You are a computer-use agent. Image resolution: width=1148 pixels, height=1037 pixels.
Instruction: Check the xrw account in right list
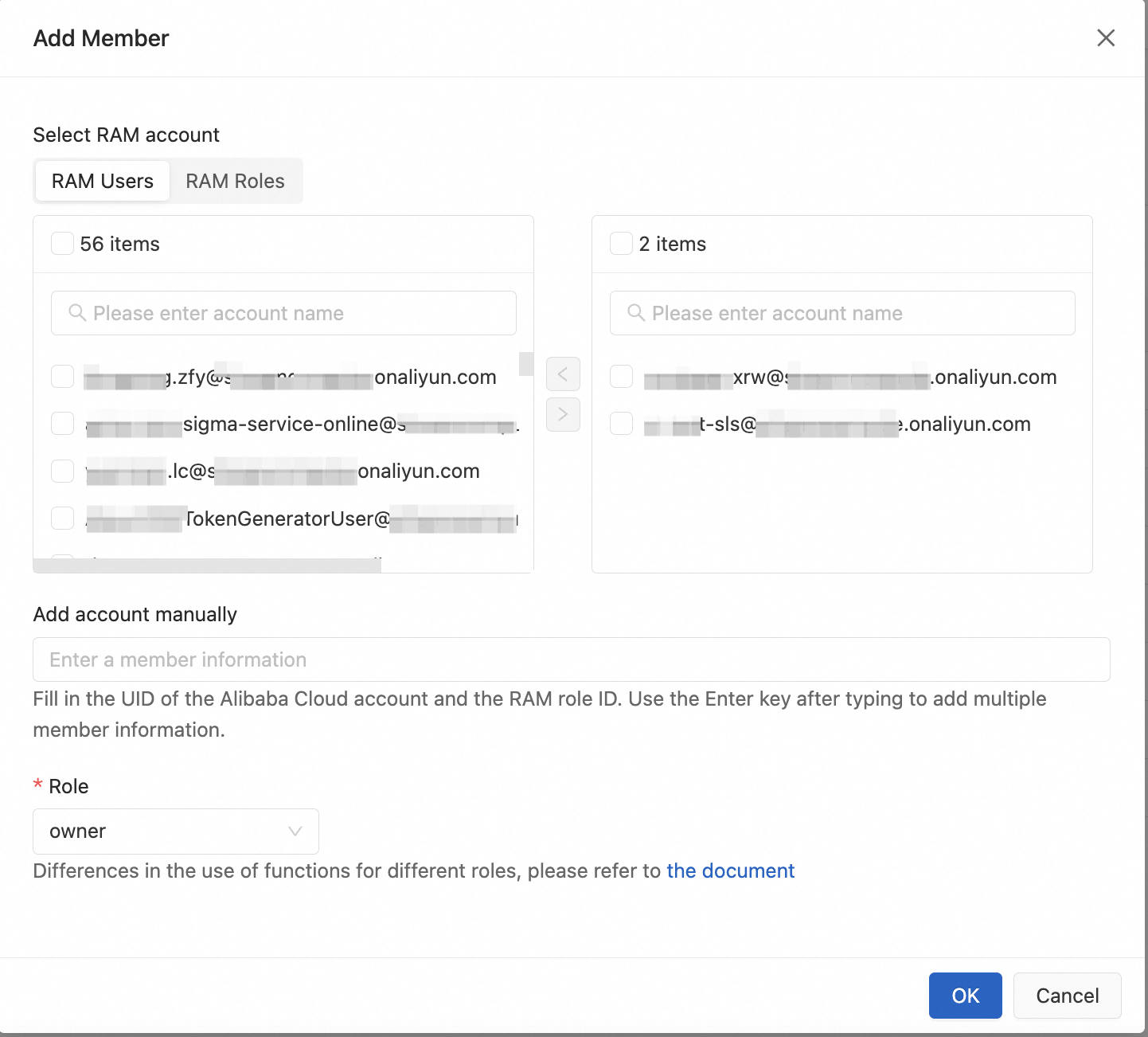622,377
